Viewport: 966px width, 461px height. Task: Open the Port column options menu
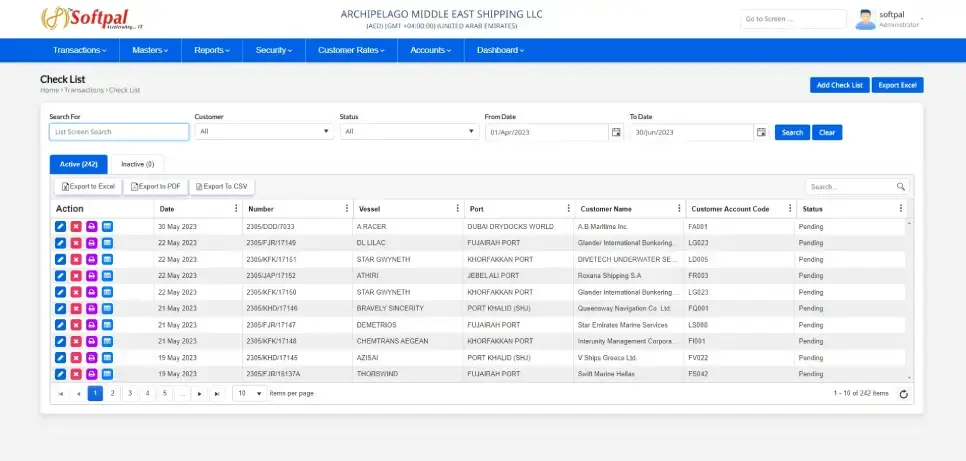pos(569,208)
